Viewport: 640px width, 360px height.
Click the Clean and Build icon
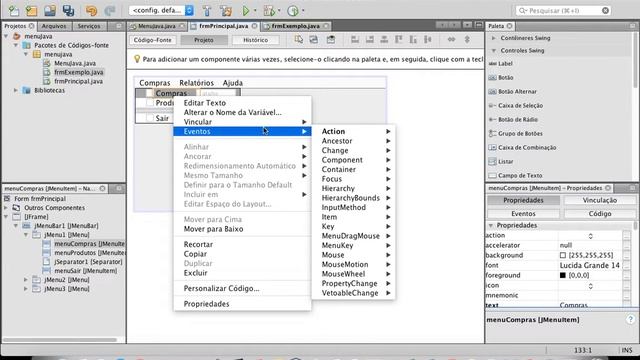click(x=226, y=11)
